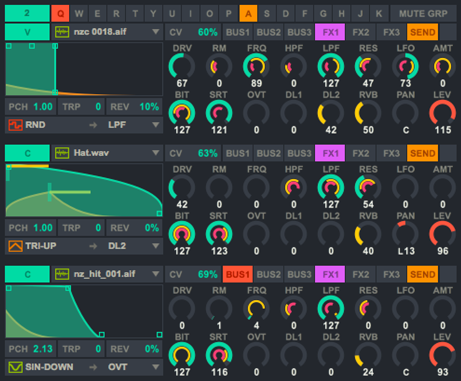Screen dimensions: 461x381
Task: Click the CV 69% field
Action: pyautogui.click(x=193, y=274)
